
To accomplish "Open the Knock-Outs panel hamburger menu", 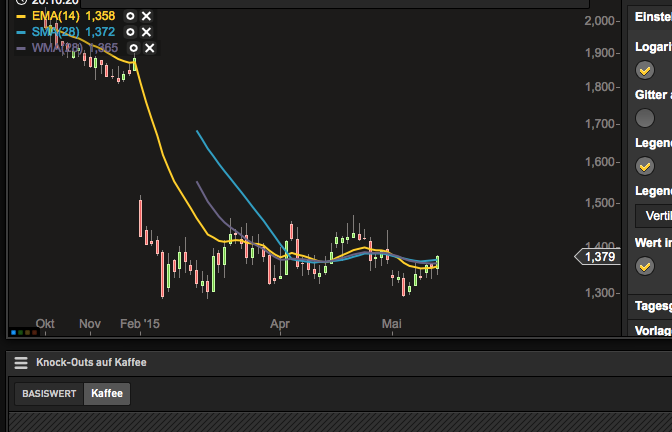I will (21, 364).
